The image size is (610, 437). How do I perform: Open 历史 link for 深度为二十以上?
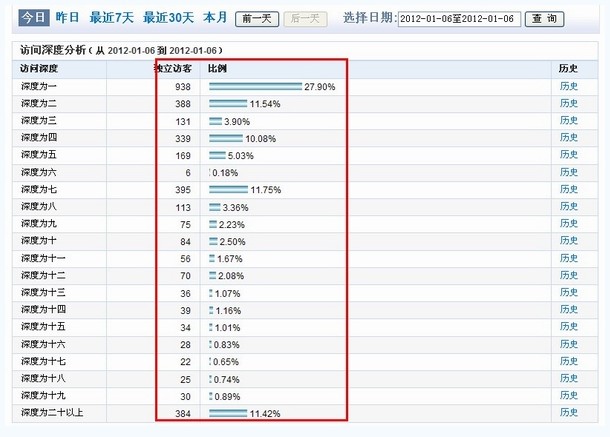pos(568,412)
